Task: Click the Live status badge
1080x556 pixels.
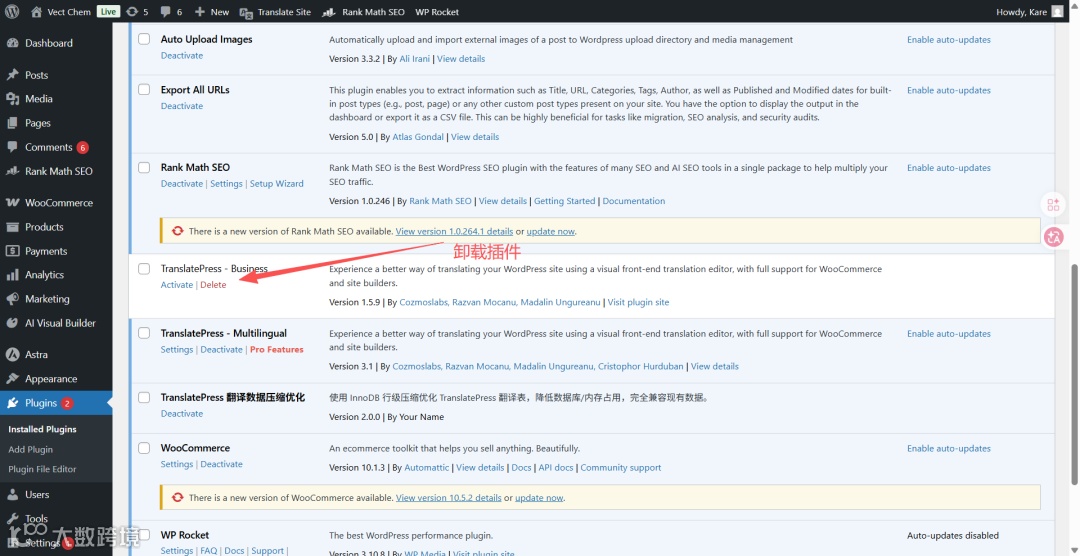Action: coord(107,12)
